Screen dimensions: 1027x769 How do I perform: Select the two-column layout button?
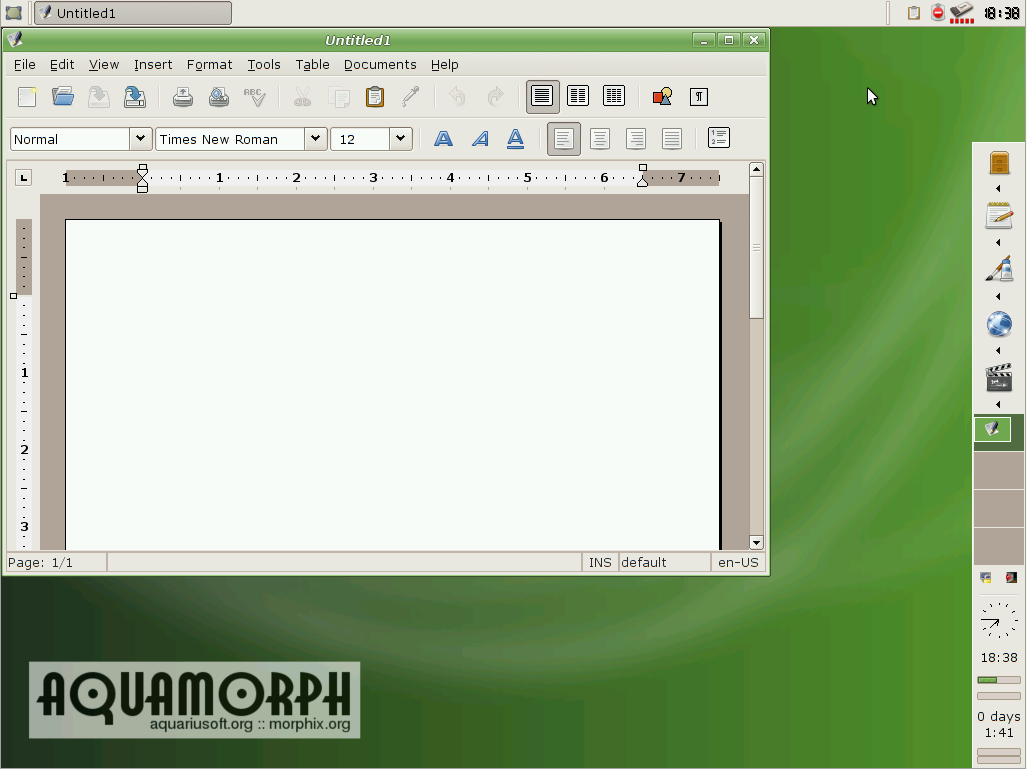pos(578,97)
